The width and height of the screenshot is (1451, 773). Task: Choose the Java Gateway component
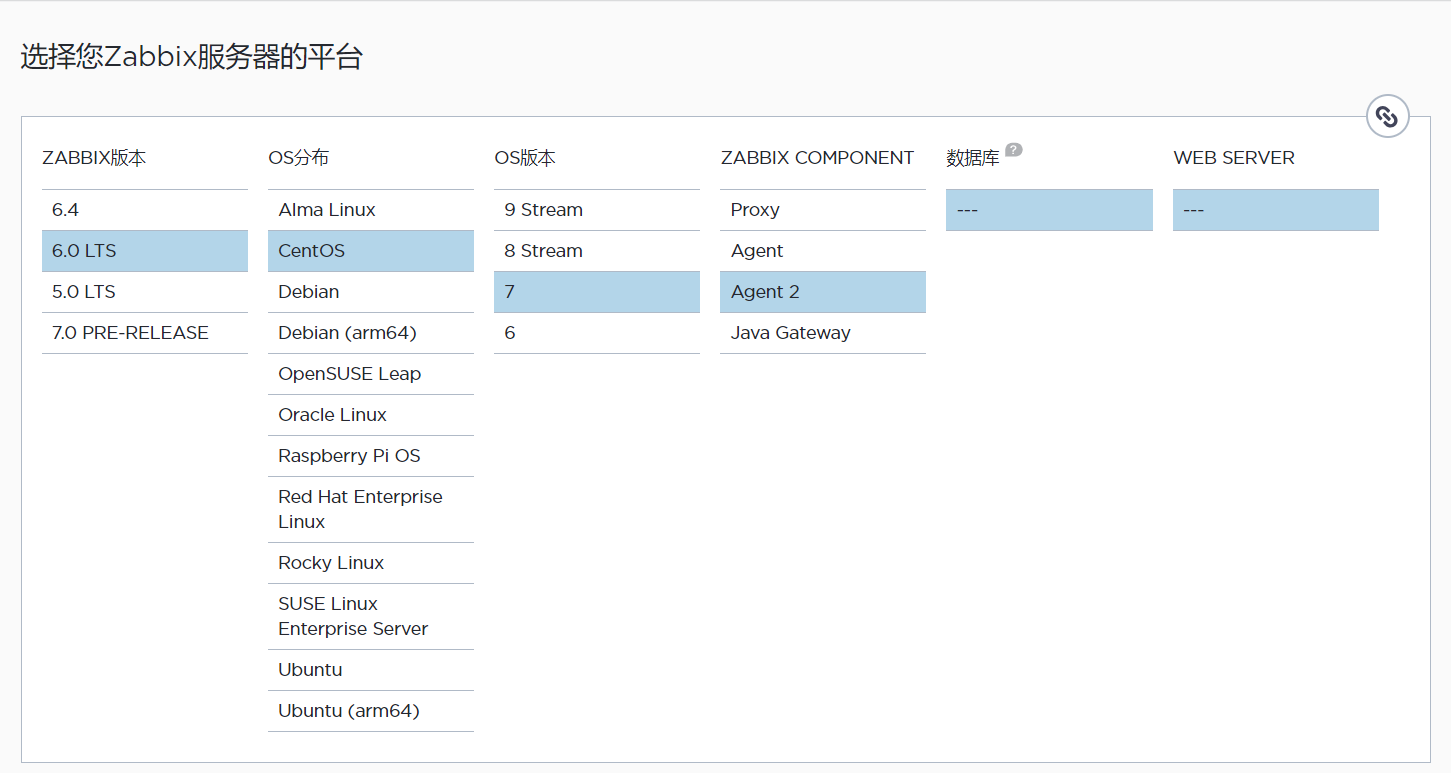point(823,333)
